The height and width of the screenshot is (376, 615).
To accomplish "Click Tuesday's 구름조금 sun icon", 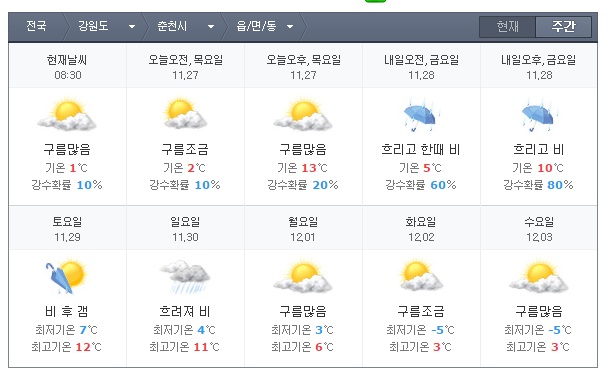I will (x=421, y=276).
